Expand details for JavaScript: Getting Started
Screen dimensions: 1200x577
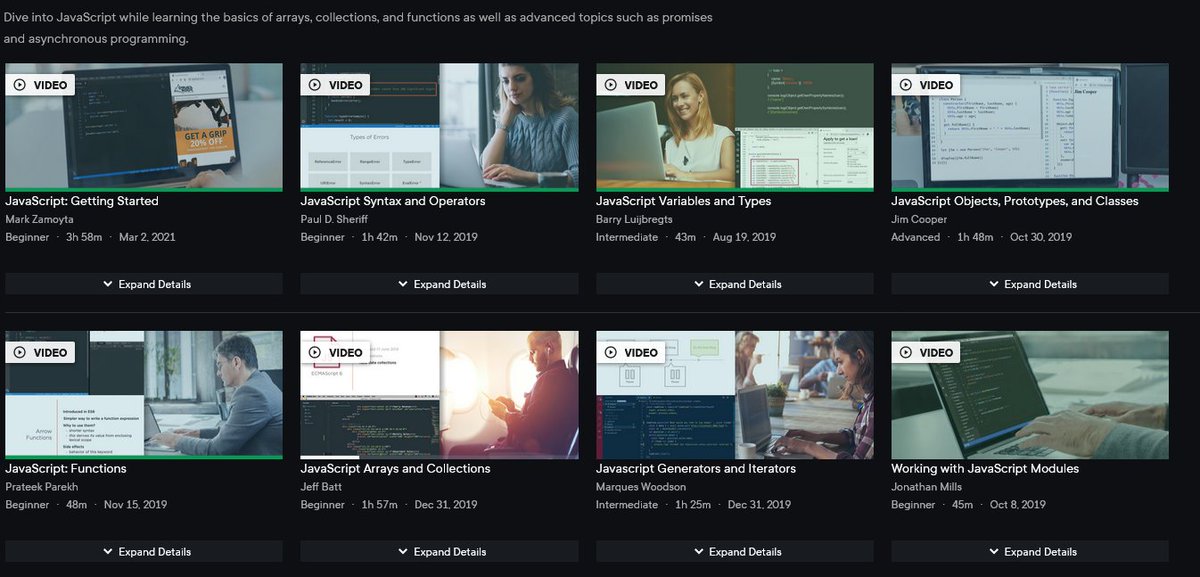[x=144, y=284]
